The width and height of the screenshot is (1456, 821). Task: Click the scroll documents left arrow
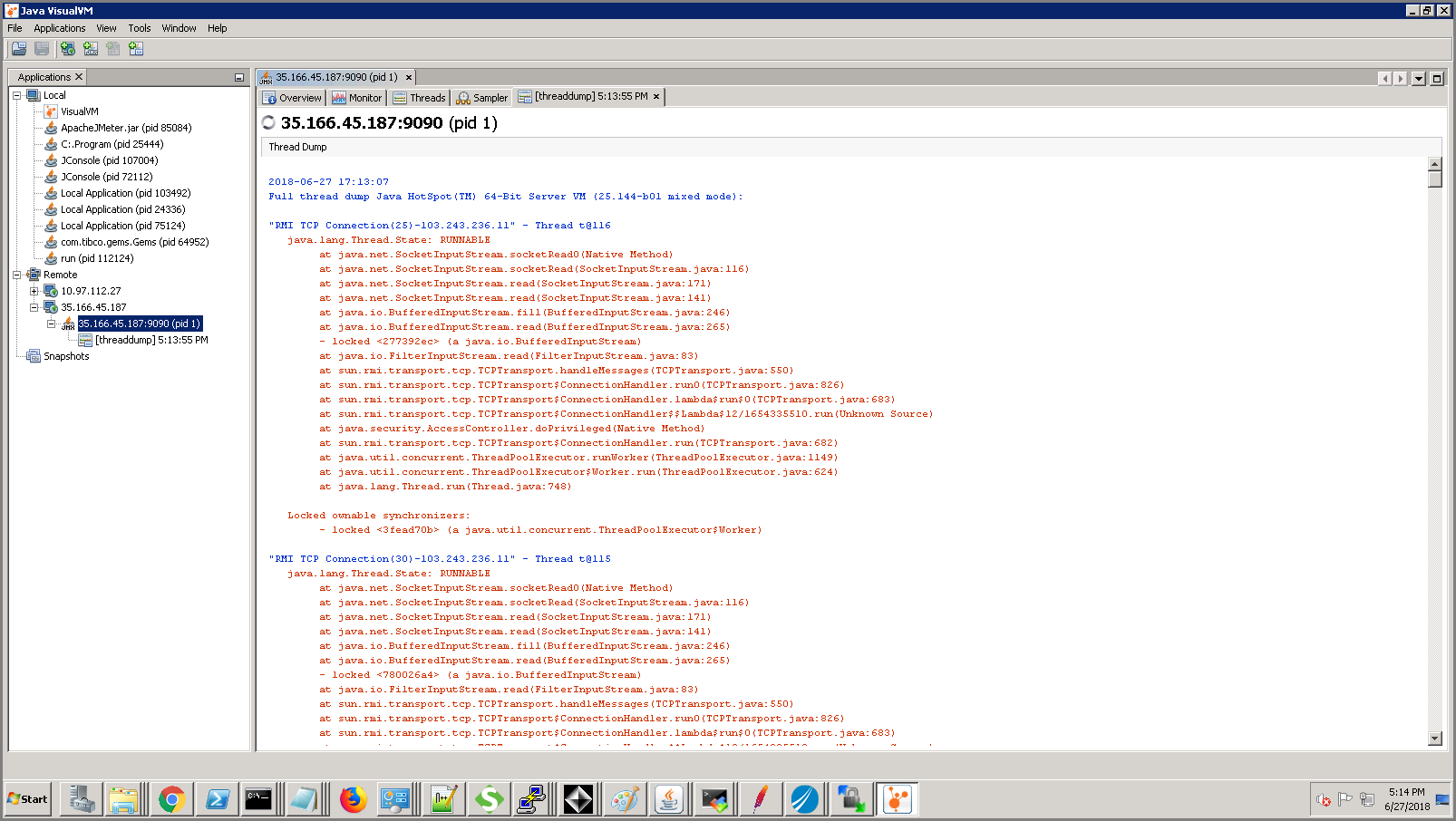(1384, 79)
